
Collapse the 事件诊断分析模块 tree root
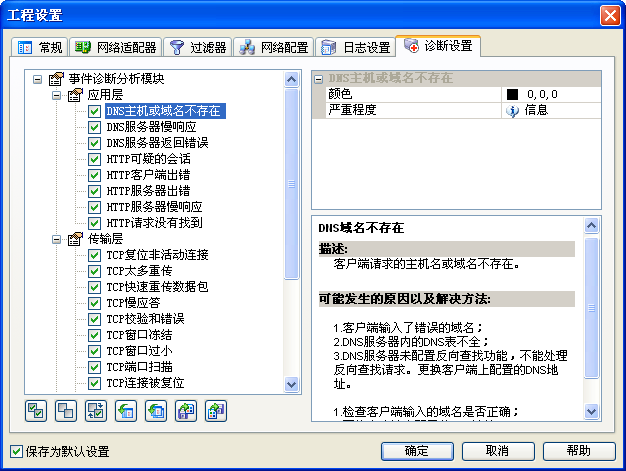point(38,79)
